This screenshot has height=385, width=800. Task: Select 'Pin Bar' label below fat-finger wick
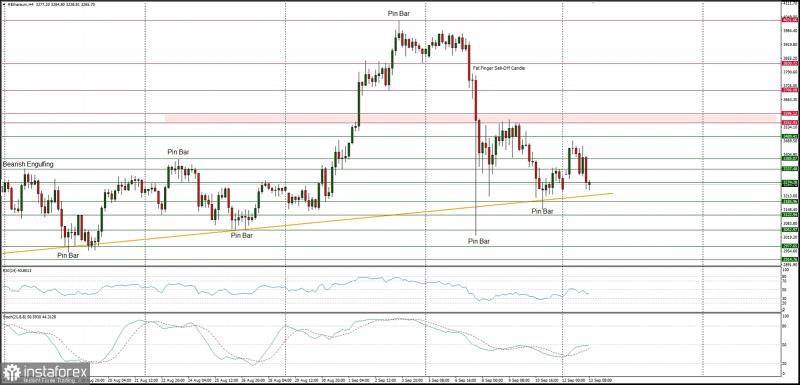(479, 242)
